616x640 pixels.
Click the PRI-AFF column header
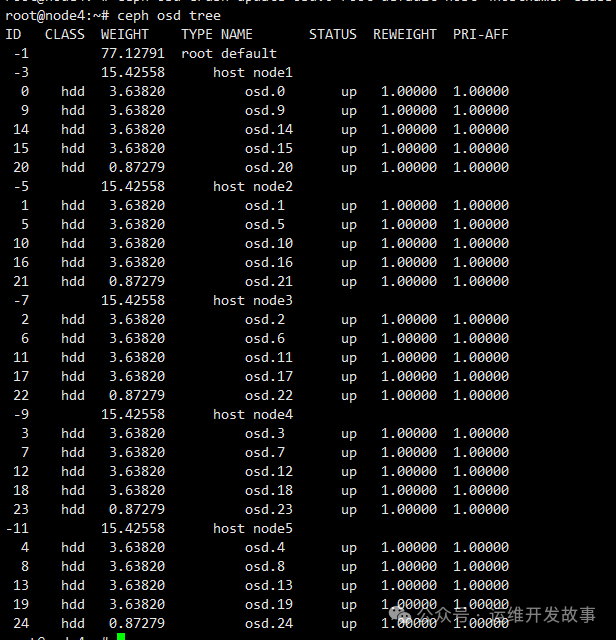click(x=480, y=34)
